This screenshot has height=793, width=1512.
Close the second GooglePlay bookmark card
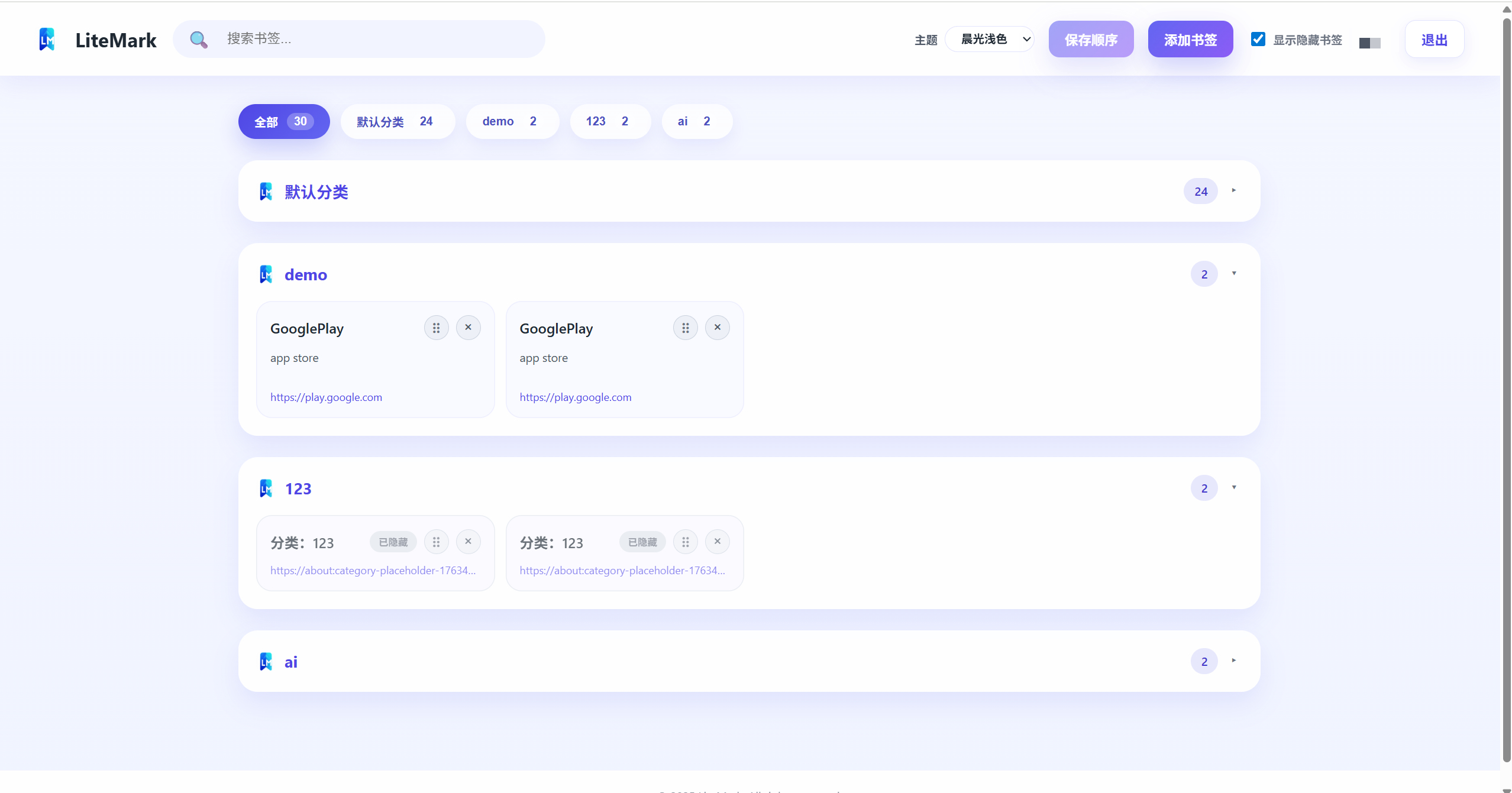click(x=717, y=327)
